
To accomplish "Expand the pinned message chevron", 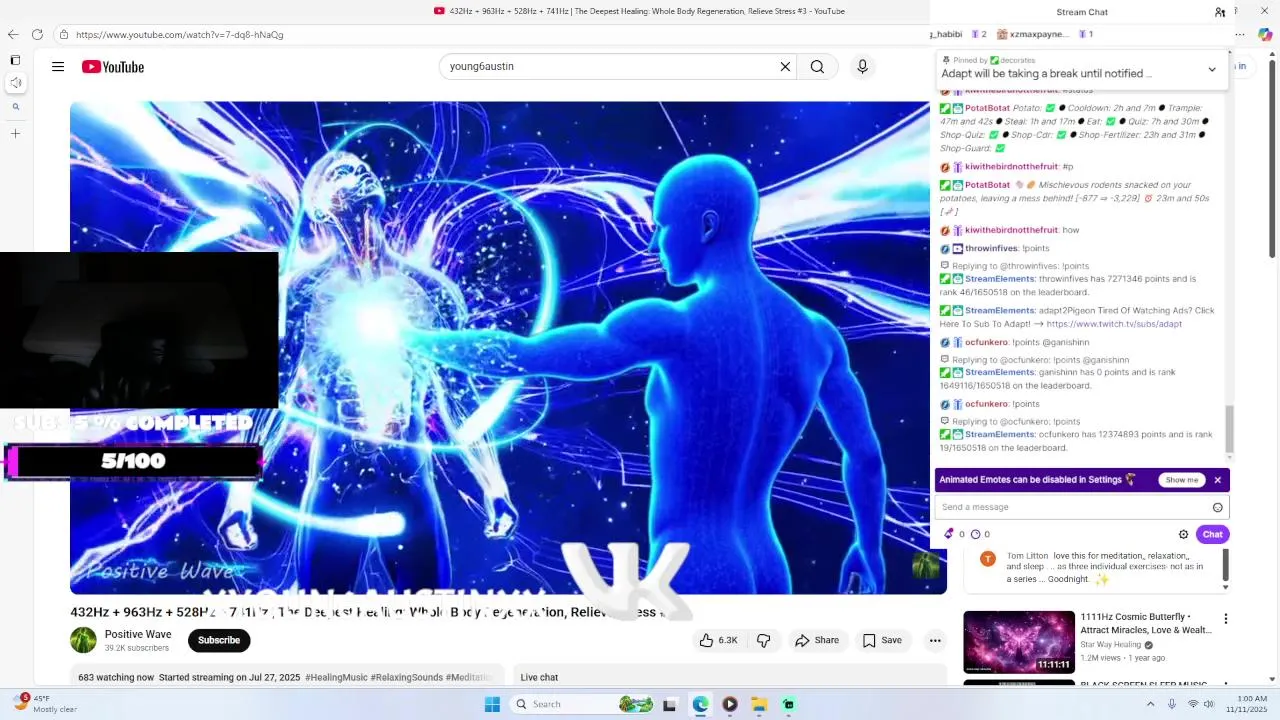I will [x=1212, y=70].
